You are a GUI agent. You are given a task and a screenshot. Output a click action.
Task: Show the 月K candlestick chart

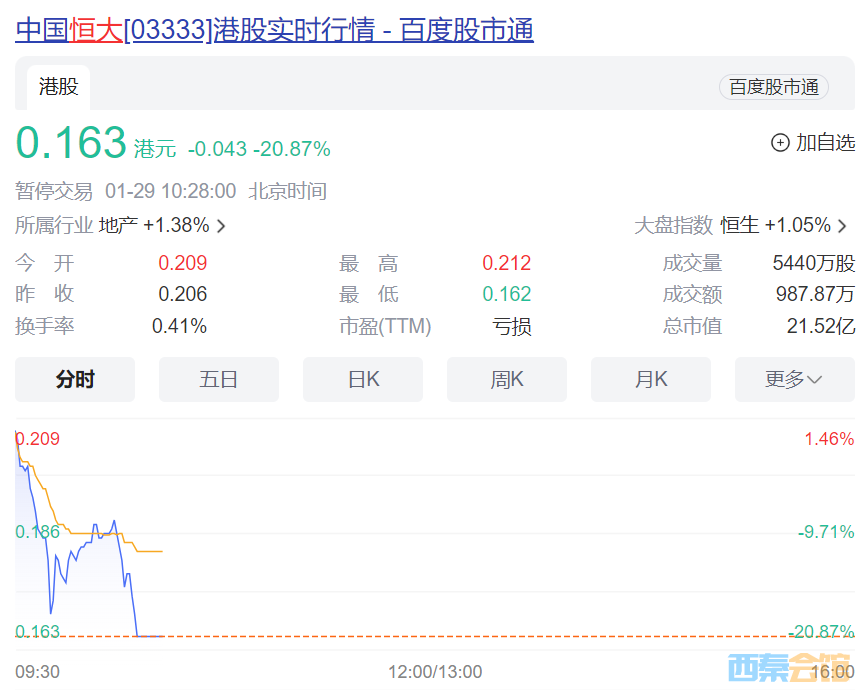click(650, 379)
